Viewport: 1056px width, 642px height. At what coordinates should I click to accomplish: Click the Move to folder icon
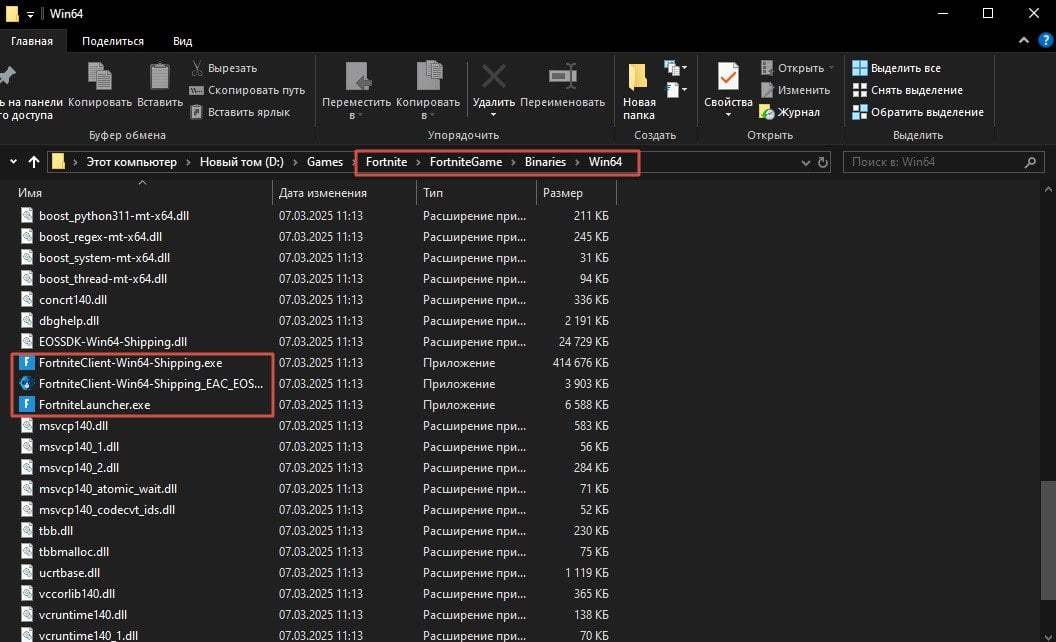pyautogui.click(x=357, y=77)
